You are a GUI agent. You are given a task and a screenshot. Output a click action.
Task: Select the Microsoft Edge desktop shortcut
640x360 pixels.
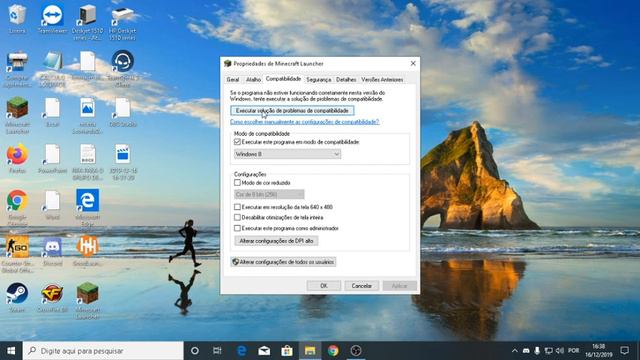(87, 207)
